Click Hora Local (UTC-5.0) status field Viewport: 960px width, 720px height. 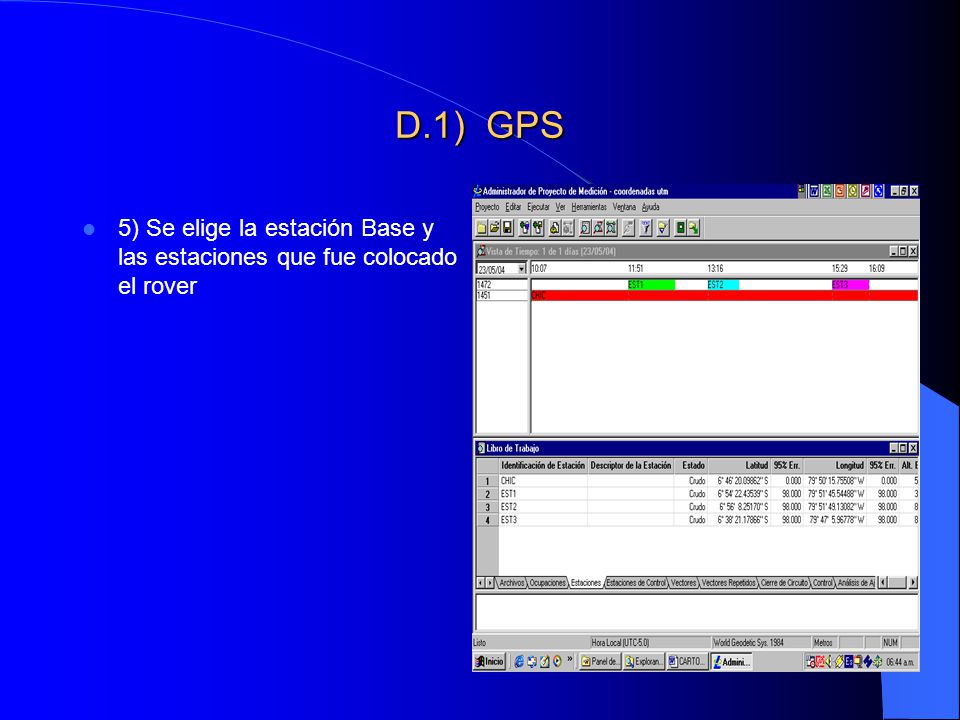coord(650,642)
